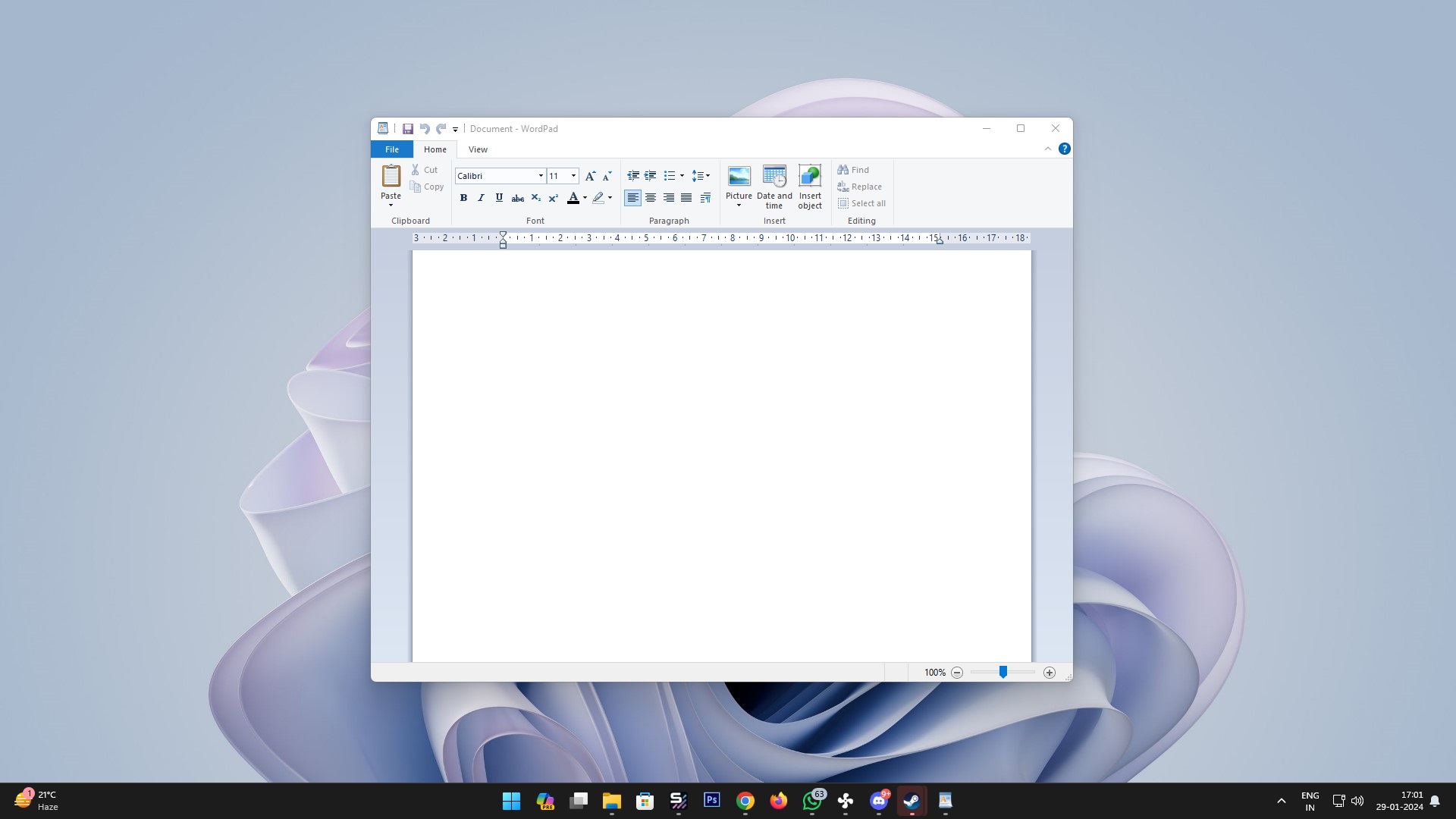Open the Home ribbon tab
Image resolution: width=1456 pixels, height=819 pixels.
435,149
